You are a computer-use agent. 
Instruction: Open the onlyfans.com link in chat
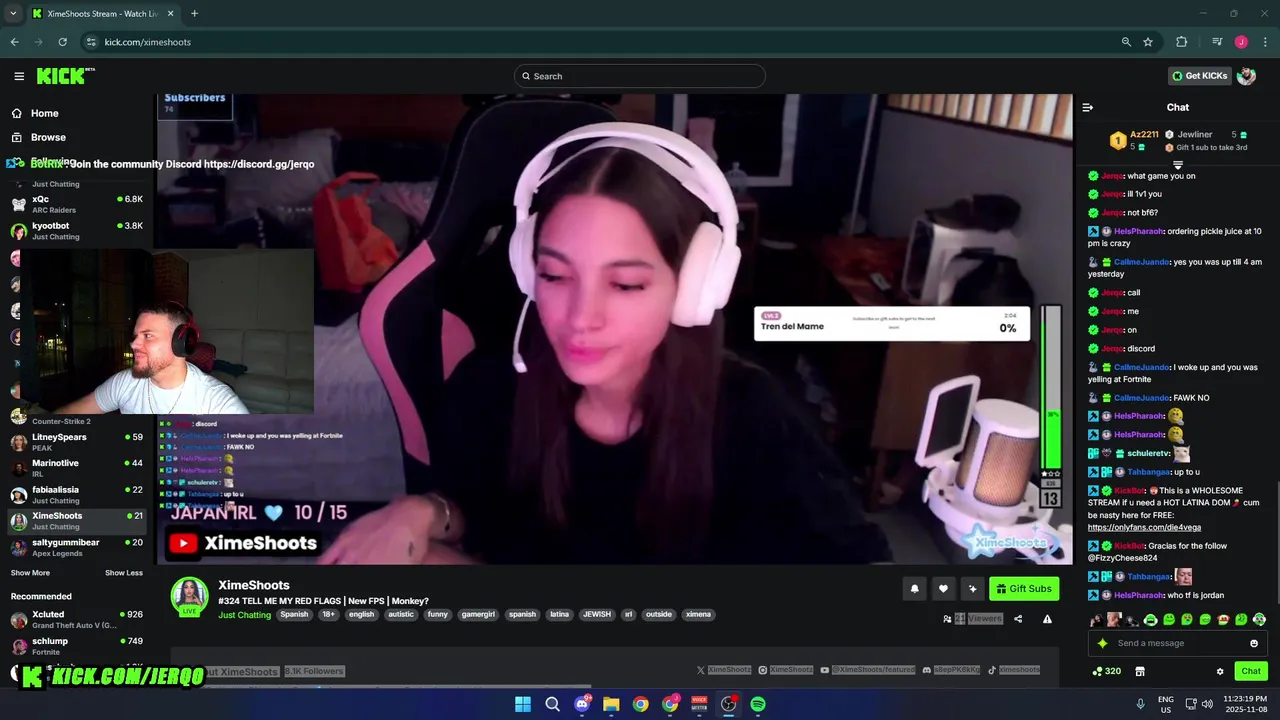pos(1144,527)
